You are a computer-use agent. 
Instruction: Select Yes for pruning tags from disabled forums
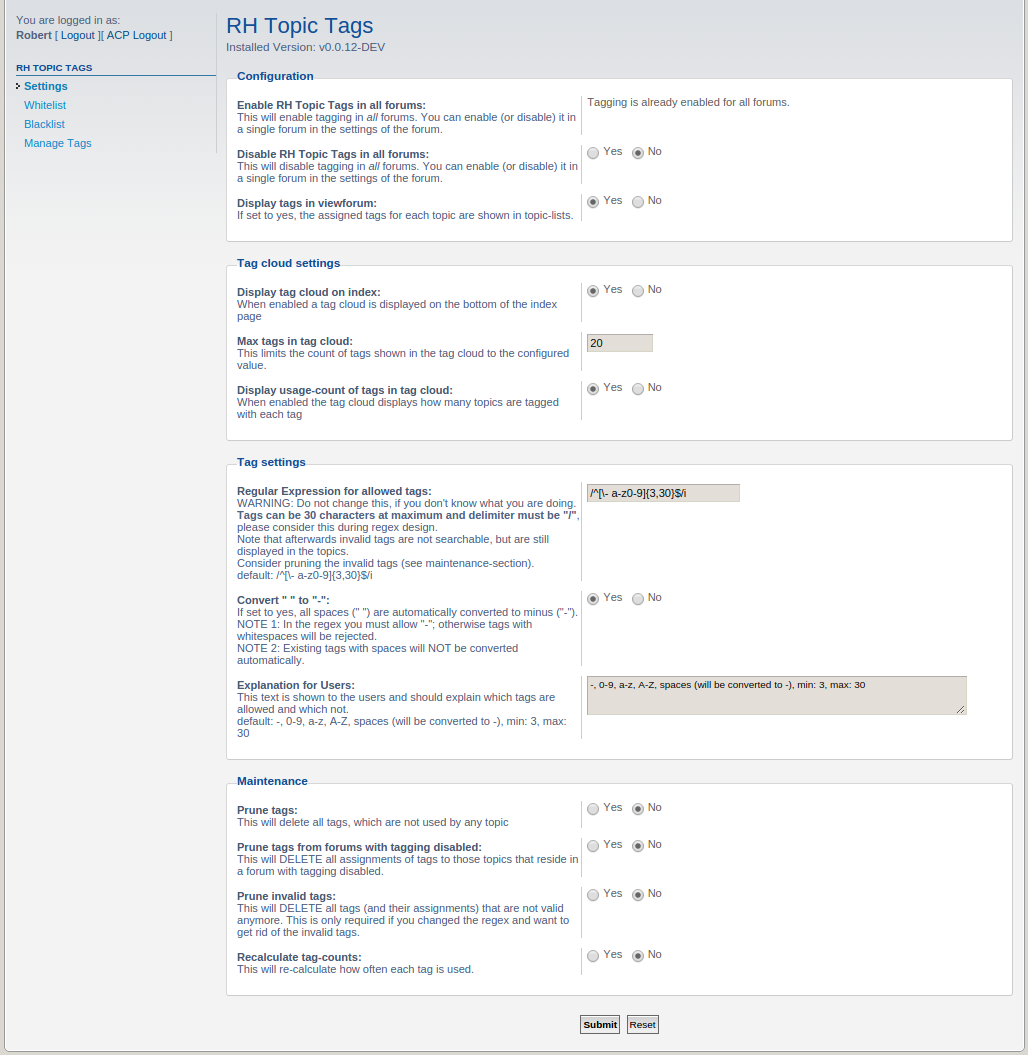pyautogui.click(x=593, y=846)
